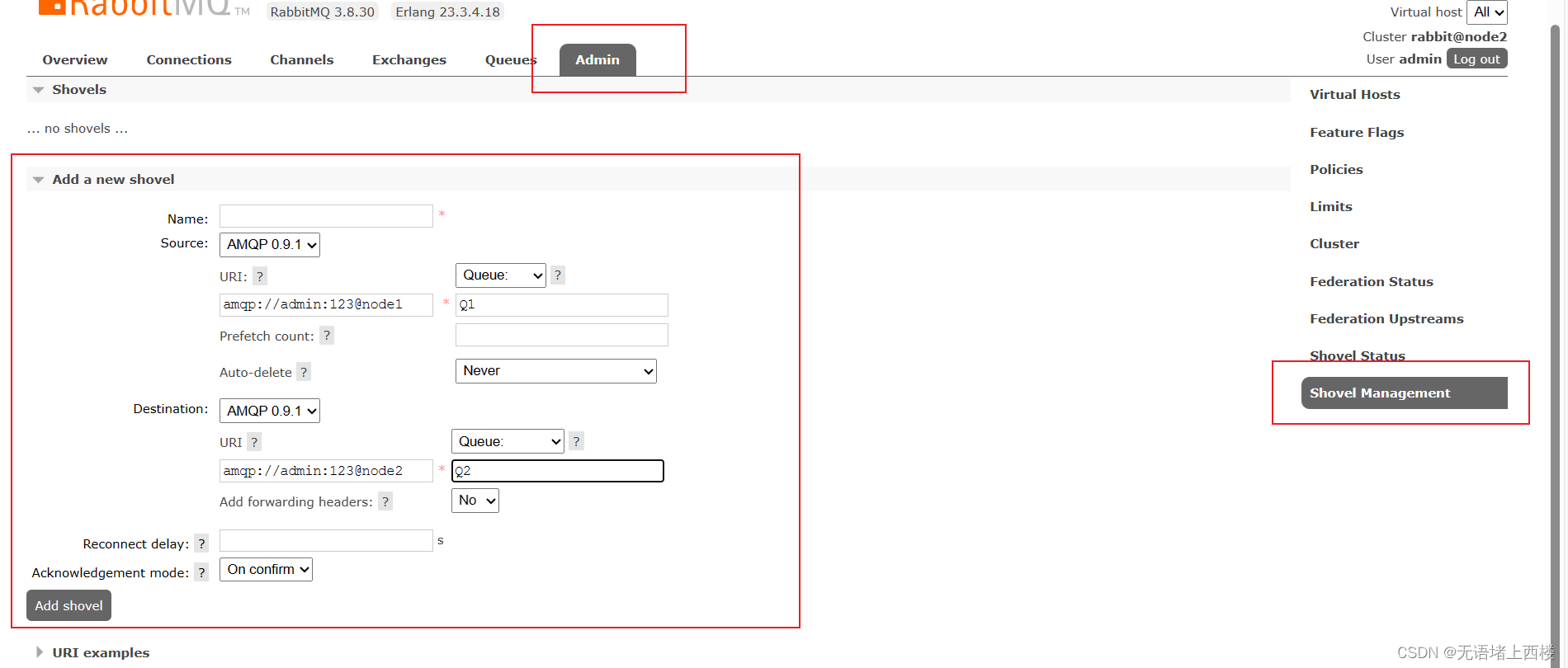Click the destination URI field with node2
Screen dimensions: 1568x668
tap(326, 471)
